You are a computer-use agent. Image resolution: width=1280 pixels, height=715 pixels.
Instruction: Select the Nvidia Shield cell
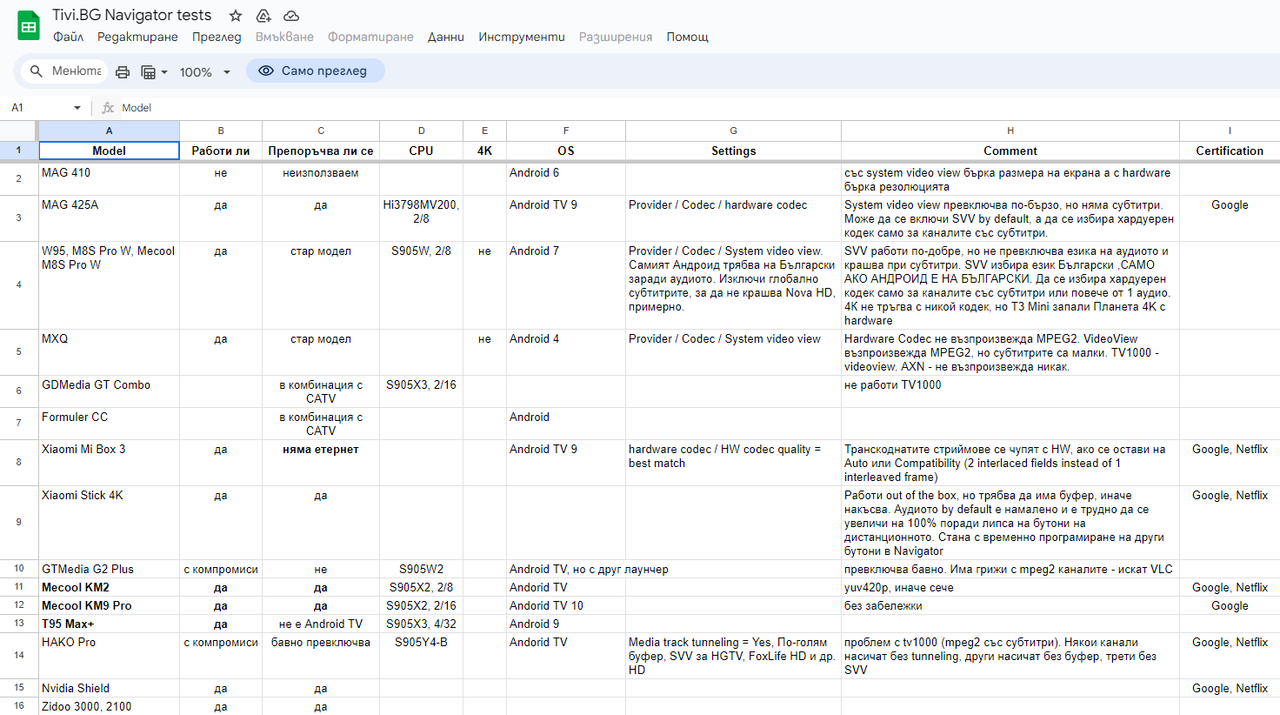click(x=109, y=688)
